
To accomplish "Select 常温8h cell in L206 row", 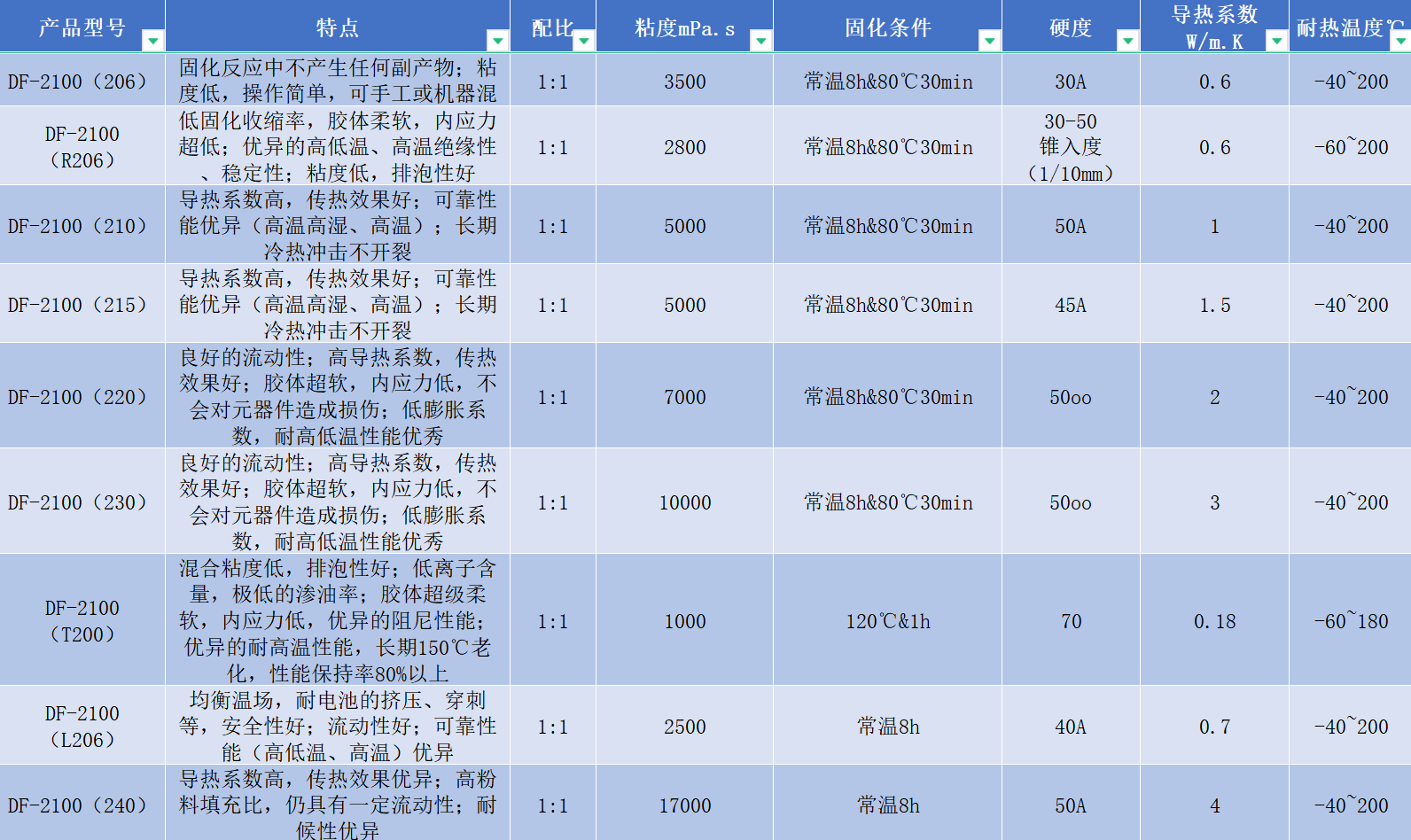I will [x=888, y=726].
